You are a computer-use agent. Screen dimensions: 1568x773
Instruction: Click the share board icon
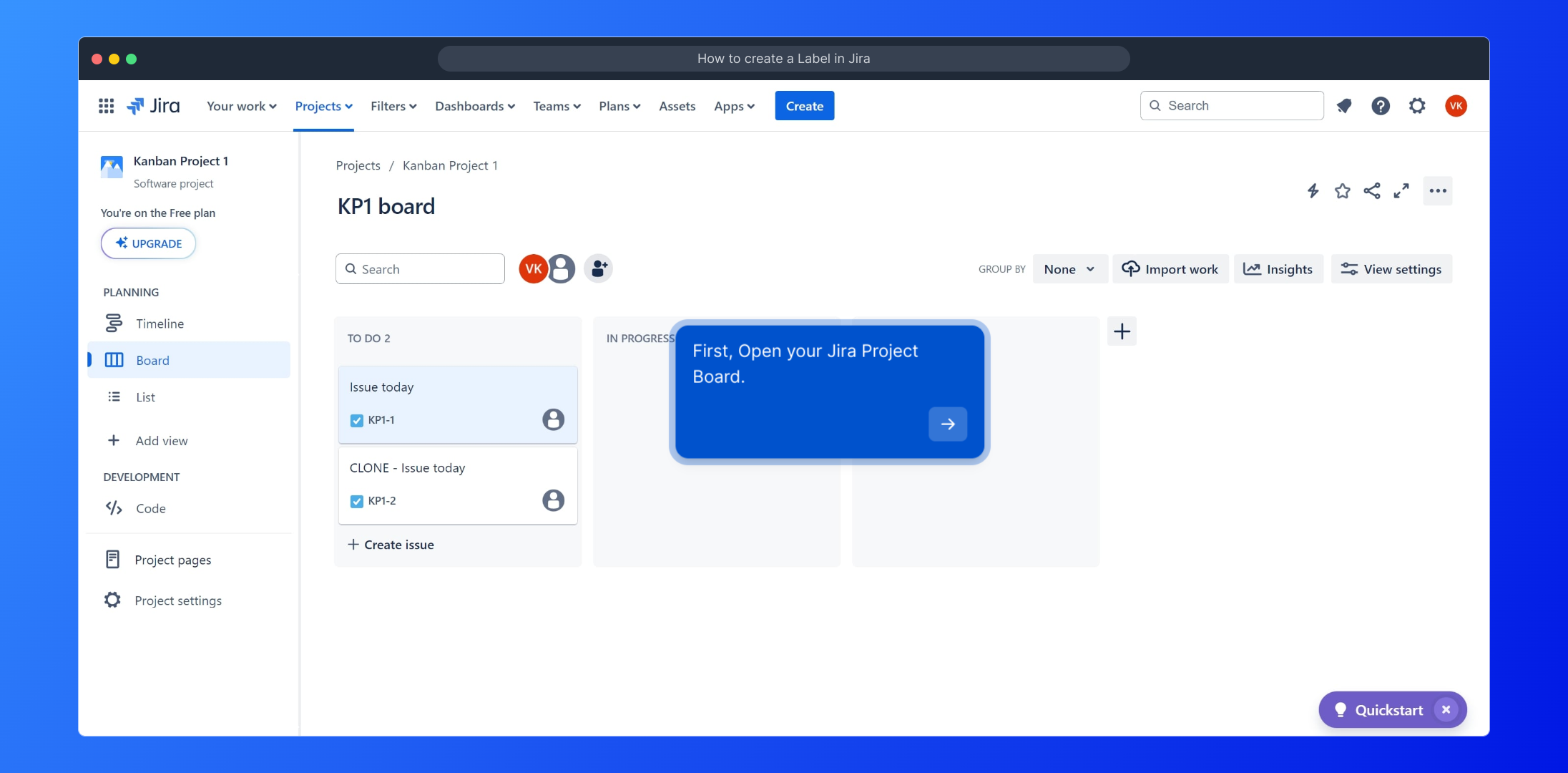pyautogui.click(x=1371, y=191)
